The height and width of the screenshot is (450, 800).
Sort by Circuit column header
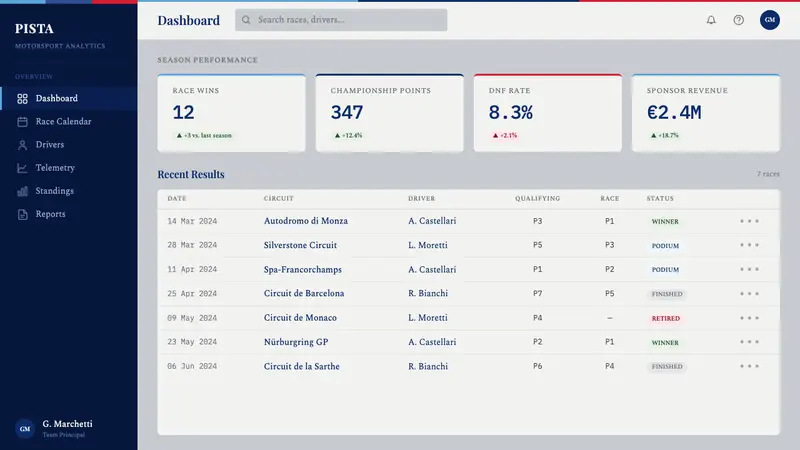279,198
